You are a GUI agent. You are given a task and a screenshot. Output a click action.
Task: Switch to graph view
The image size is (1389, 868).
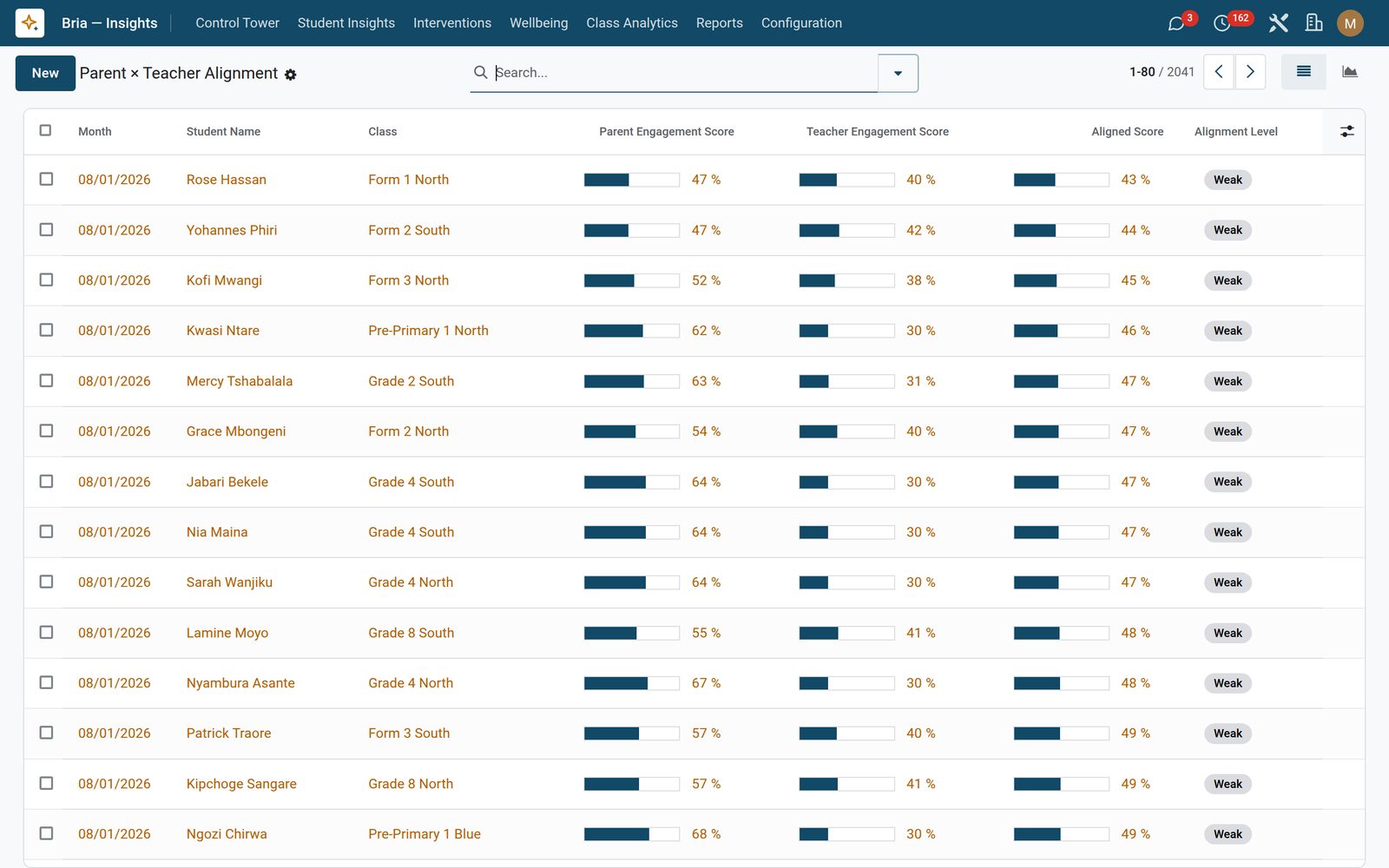tap(1350, 72)
